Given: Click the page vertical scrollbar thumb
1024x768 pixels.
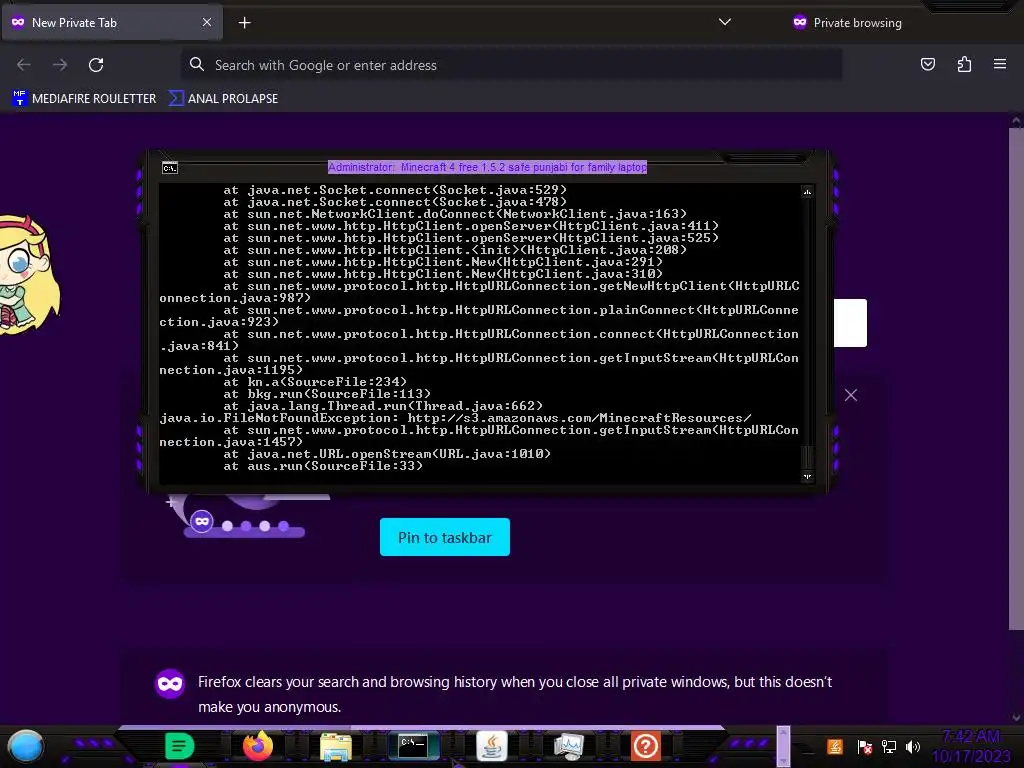Looking at the screenshot, I should [1016, 379].
